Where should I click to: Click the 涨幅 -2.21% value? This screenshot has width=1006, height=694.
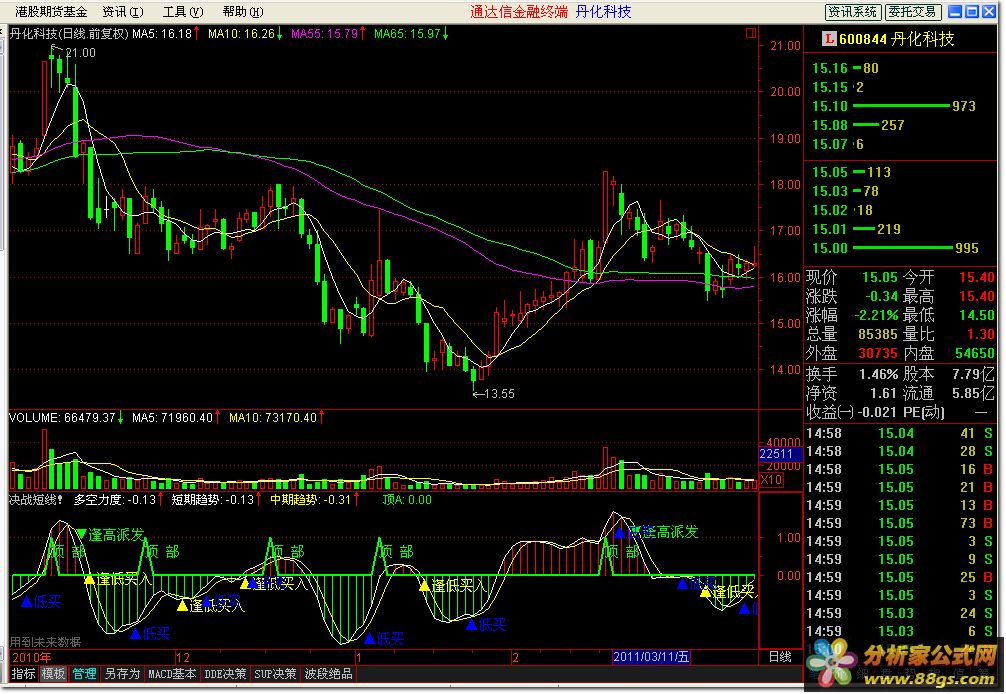[x=876, y=316]
